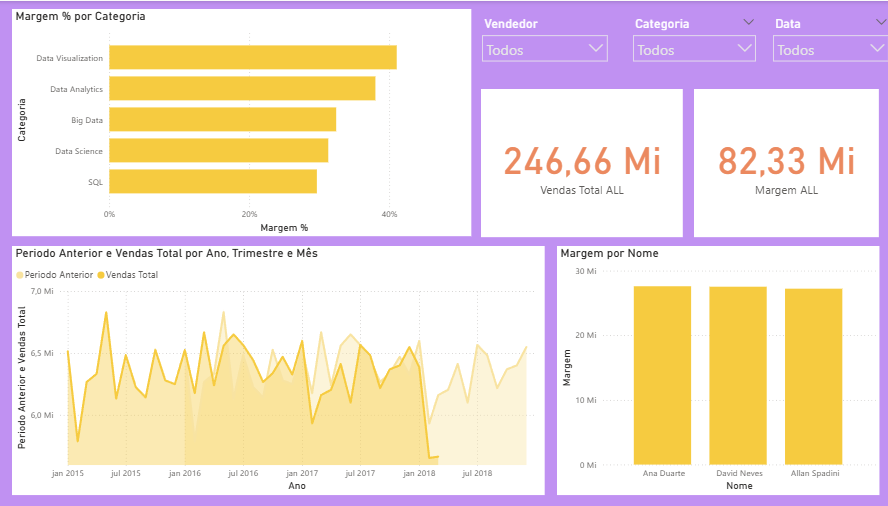Select the Data Visualization bar
This screenshot has width=888, height=506.
click(x=253, y=57)
